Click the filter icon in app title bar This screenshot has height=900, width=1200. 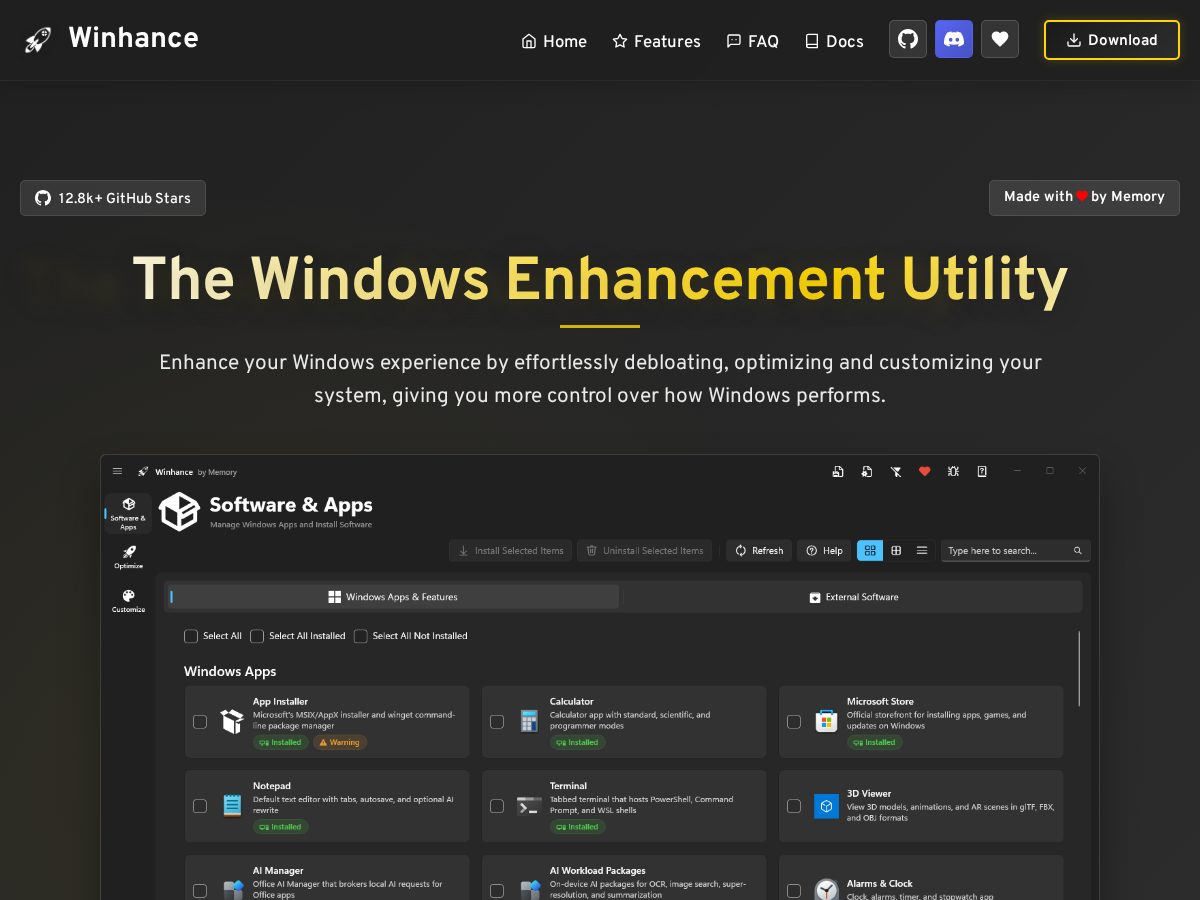tap(896, 471)
